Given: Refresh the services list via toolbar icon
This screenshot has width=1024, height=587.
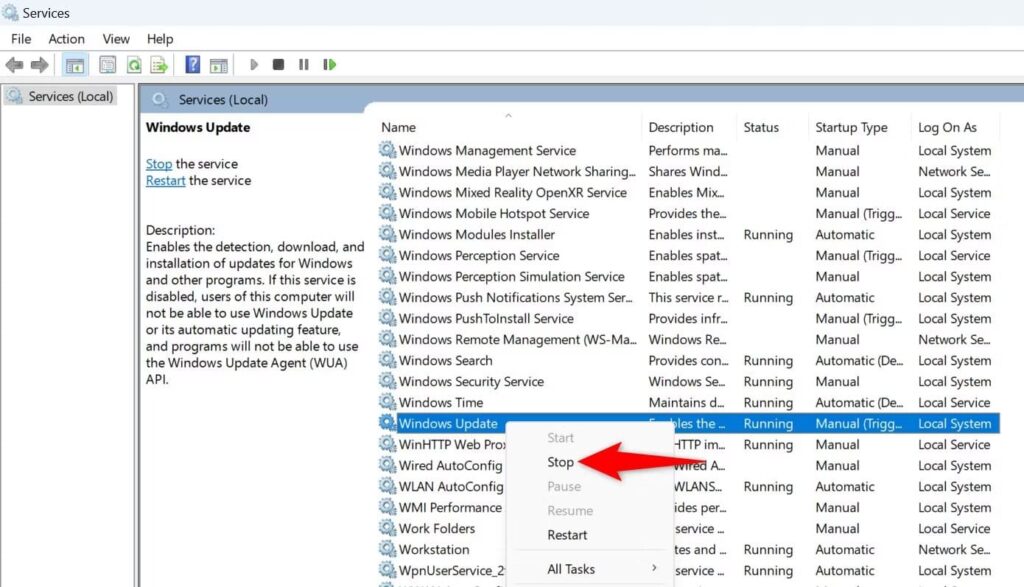Looking at the screenshot, I should click(133, 64).
